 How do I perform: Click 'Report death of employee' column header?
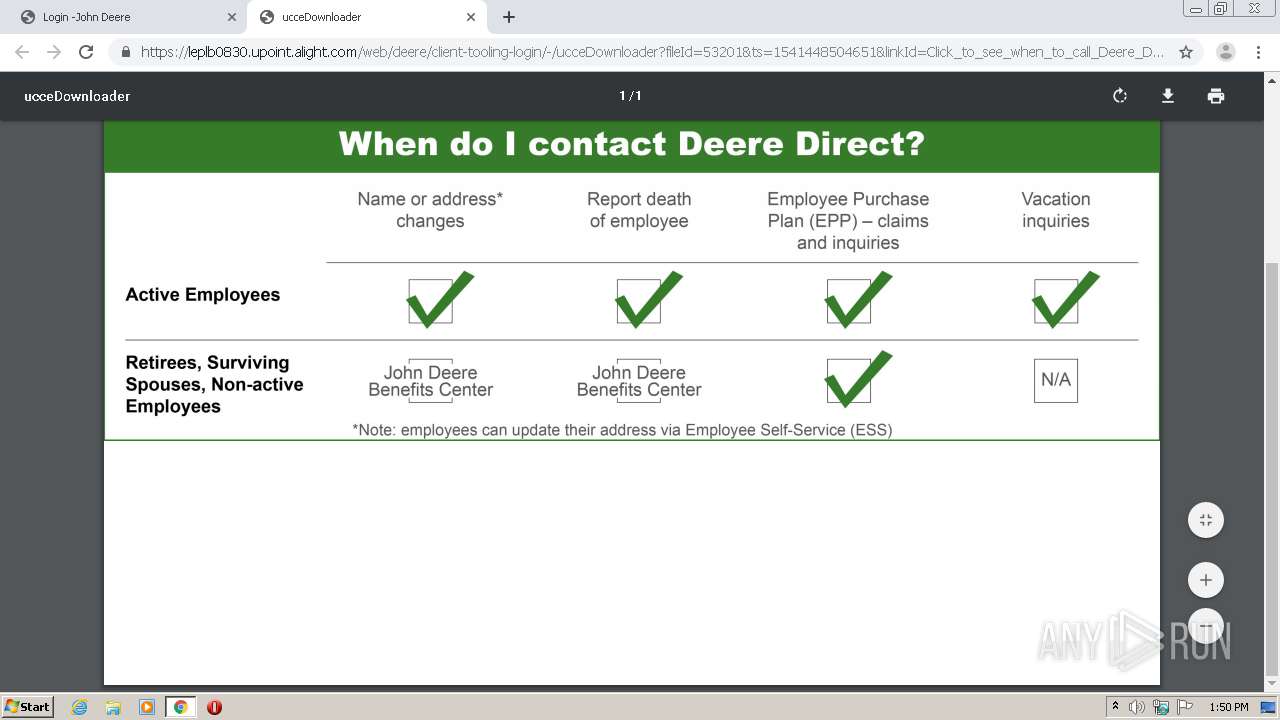[639, 210]
